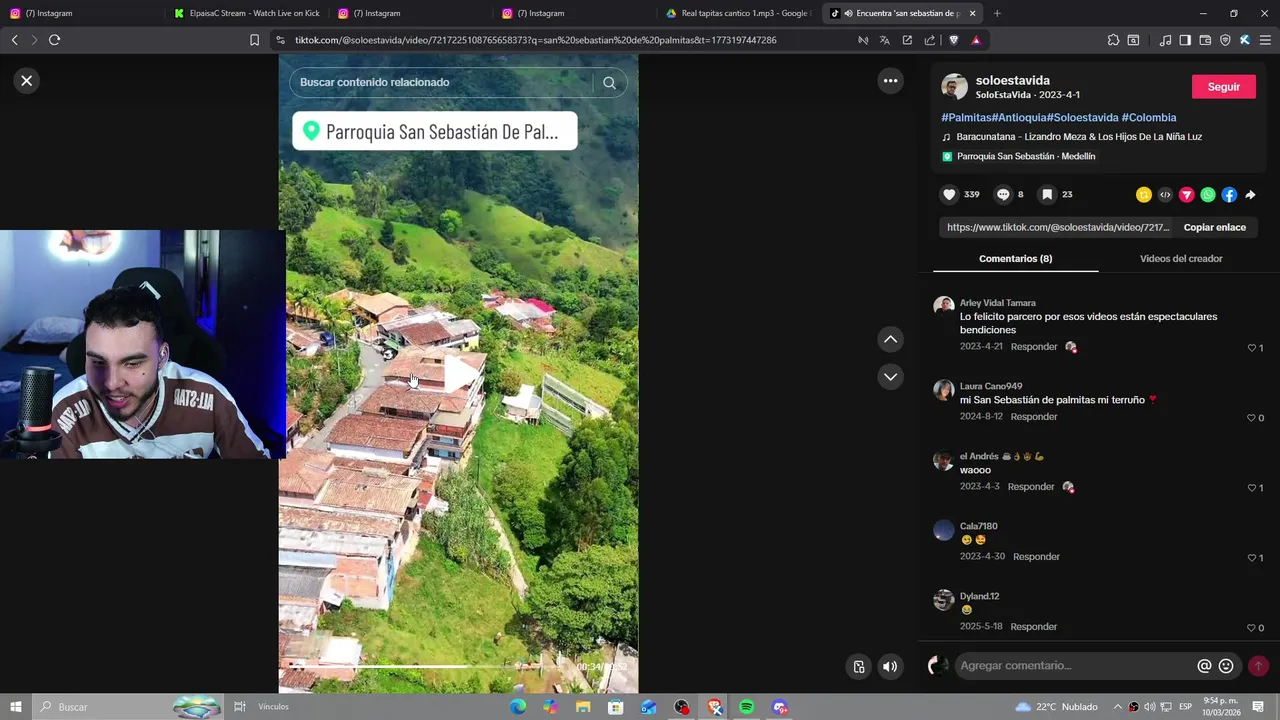Get the embed code icon

tap(1165, 195)
